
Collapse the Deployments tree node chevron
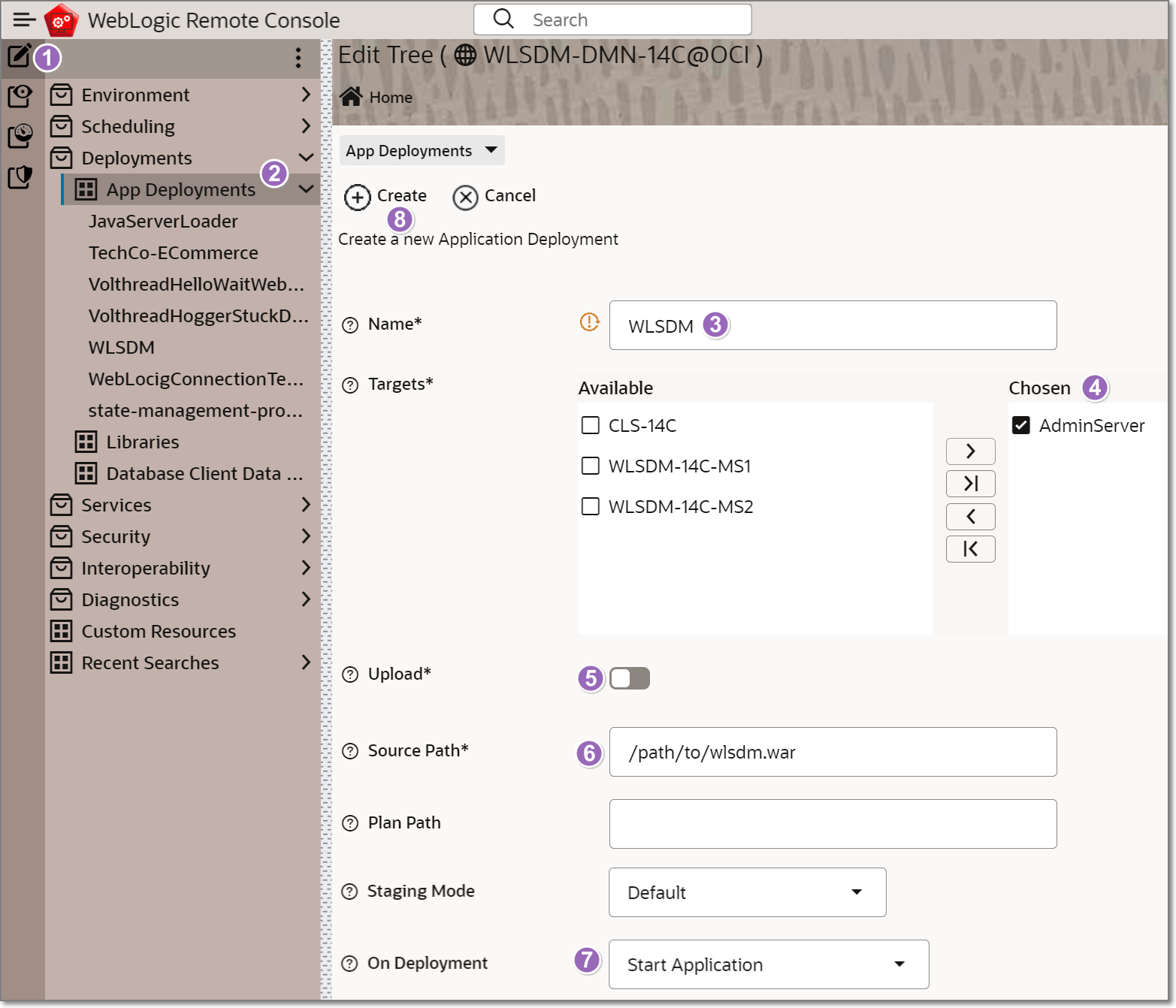click(306, 158)
